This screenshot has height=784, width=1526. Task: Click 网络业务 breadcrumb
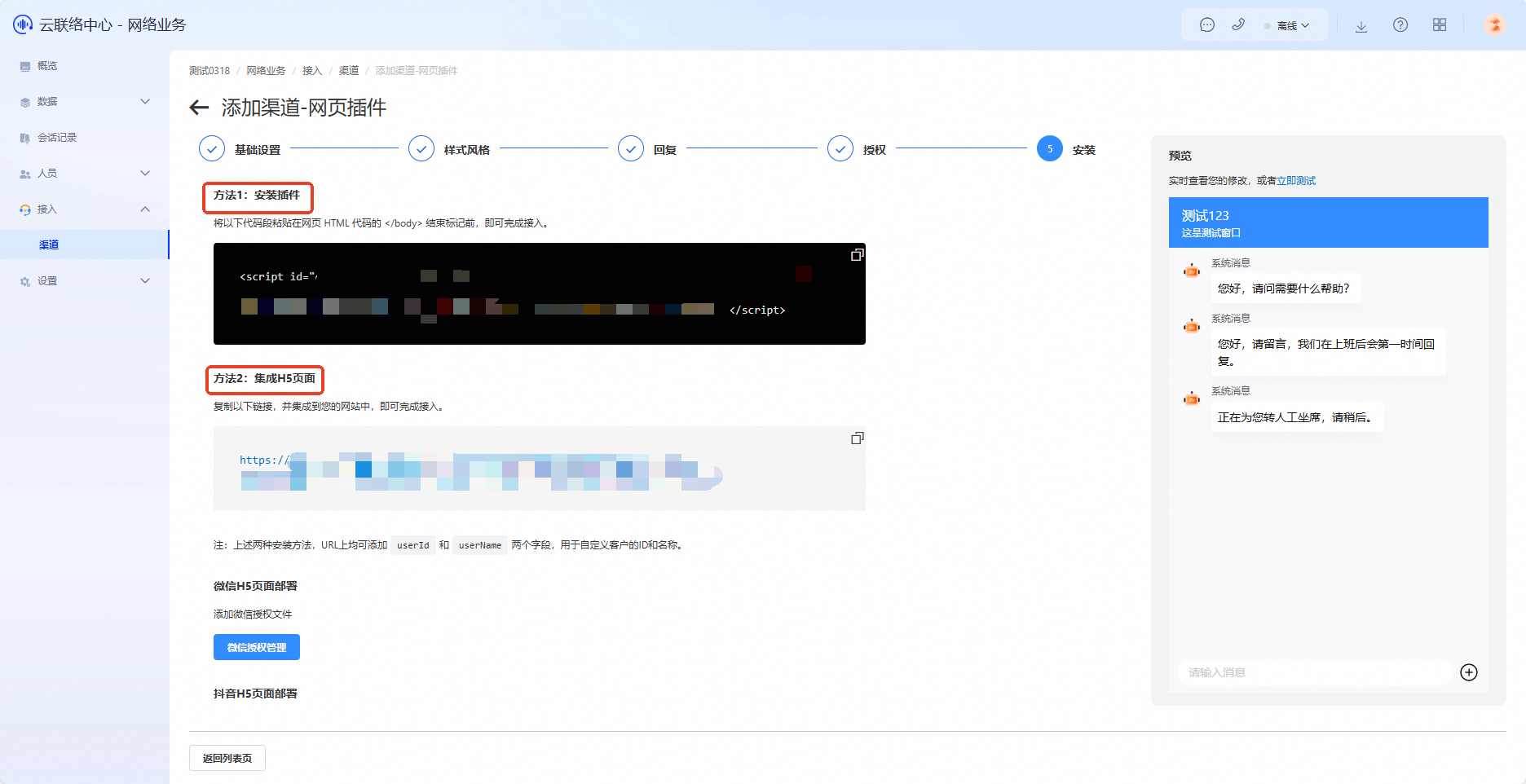pos(266,71)
